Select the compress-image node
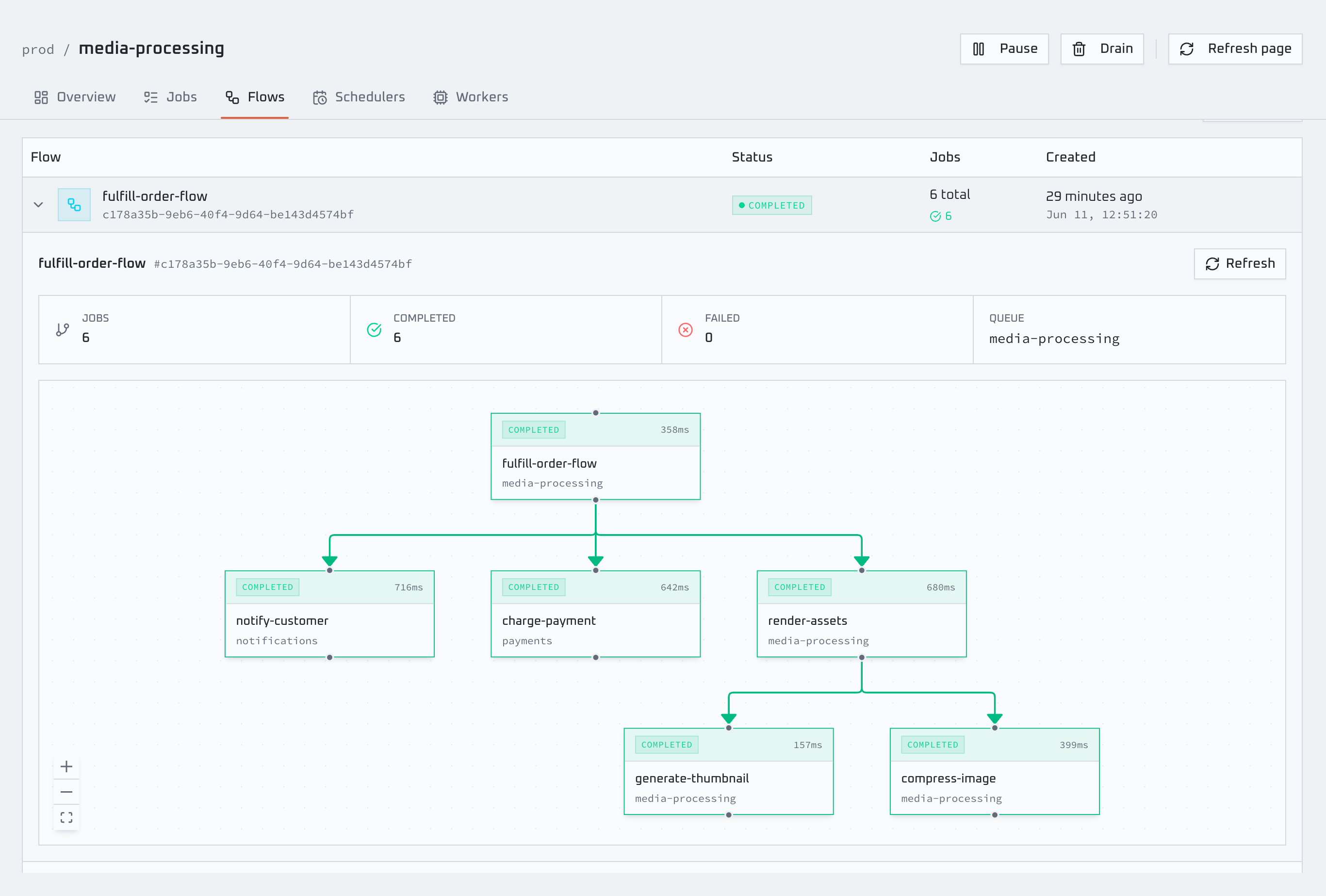 [994, 771]
